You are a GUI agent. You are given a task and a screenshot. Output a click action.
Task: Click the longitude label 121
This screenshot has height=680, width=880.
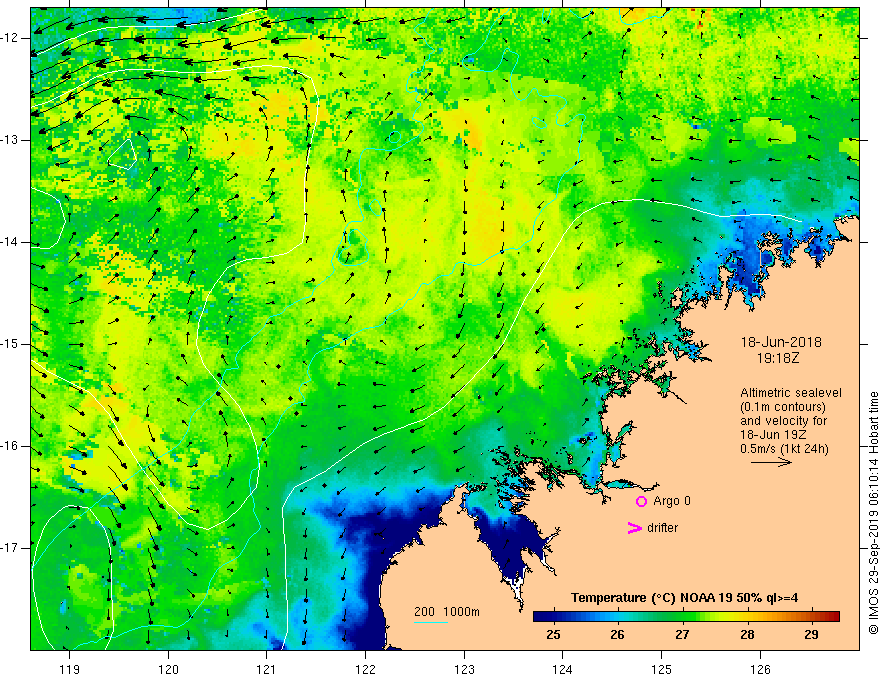[x=267, y=669]
